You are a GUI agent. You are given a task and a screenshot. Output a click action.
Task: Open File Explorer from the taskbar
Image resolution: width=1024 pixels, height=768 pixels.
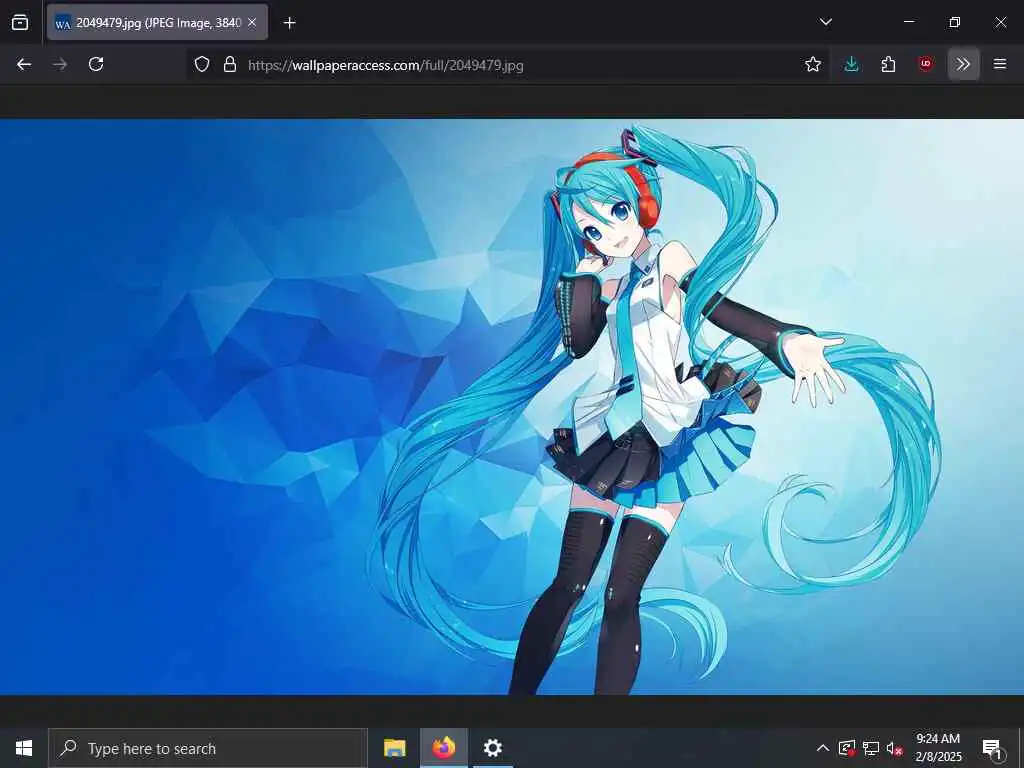click(394, 748)
